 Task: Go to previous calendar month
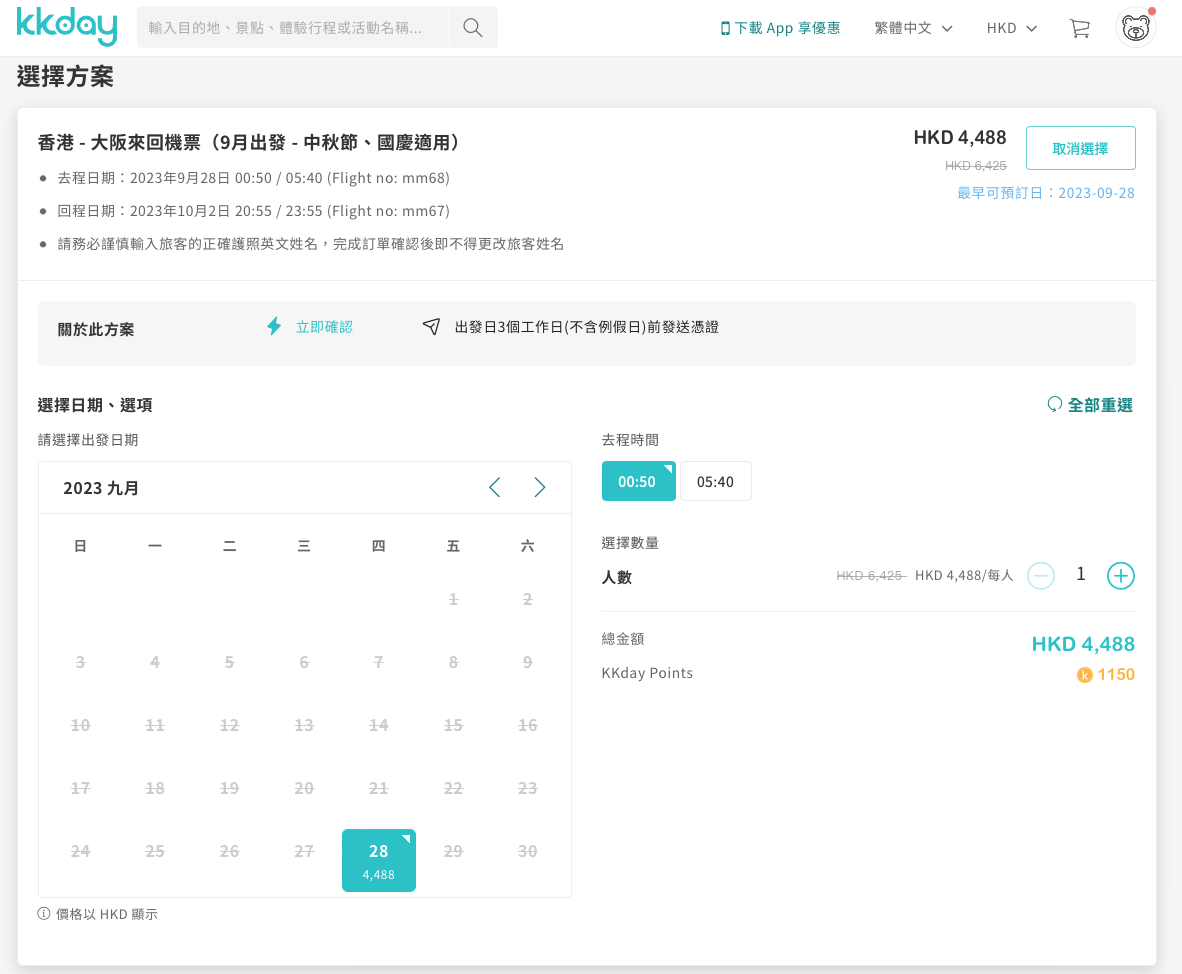click(494, 487)
